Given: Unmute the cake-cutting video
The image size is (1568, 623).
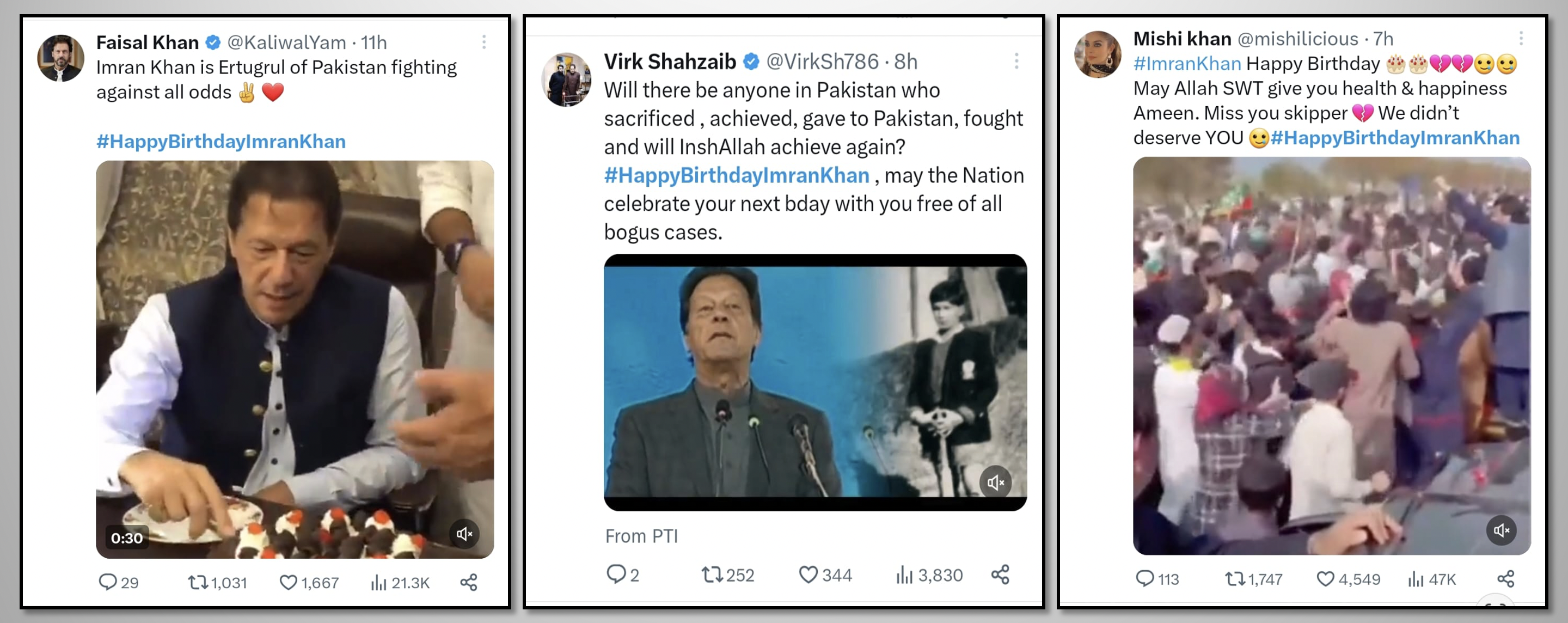Looking at the screenshot, I should tap(464, 534).
